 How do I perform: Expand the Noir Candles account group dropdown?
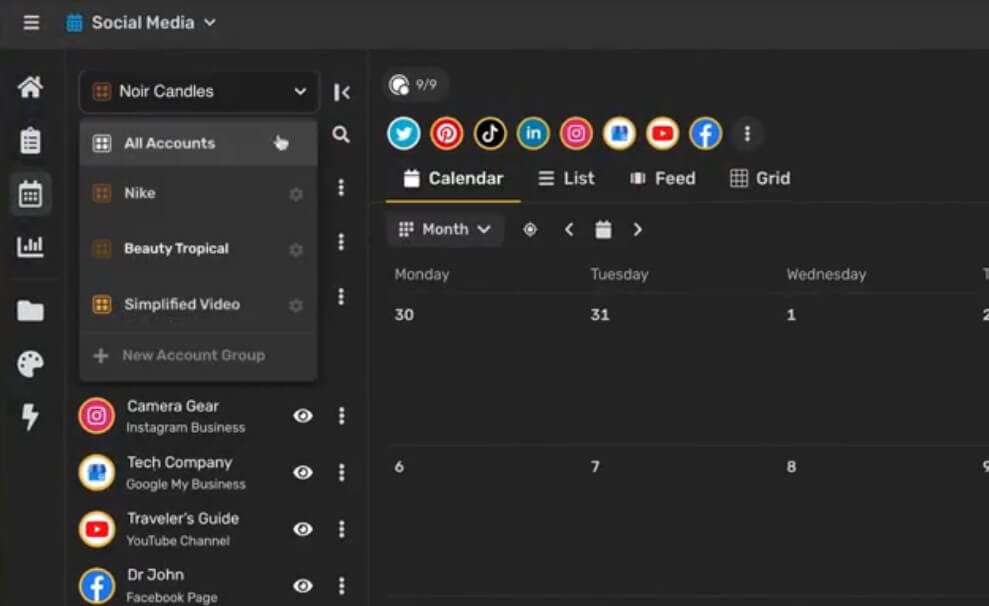pos(199,91)
